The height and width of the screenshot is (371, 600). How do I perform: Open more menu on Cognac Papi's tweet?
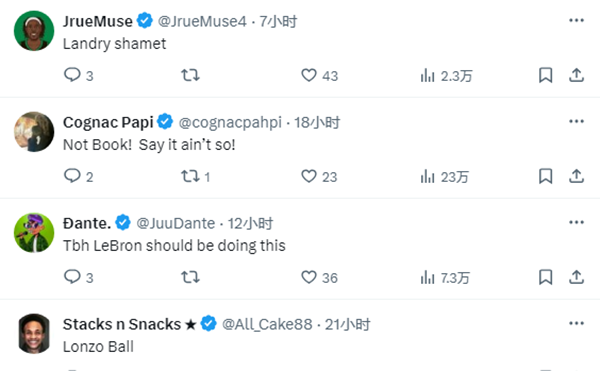click(576, 121)
